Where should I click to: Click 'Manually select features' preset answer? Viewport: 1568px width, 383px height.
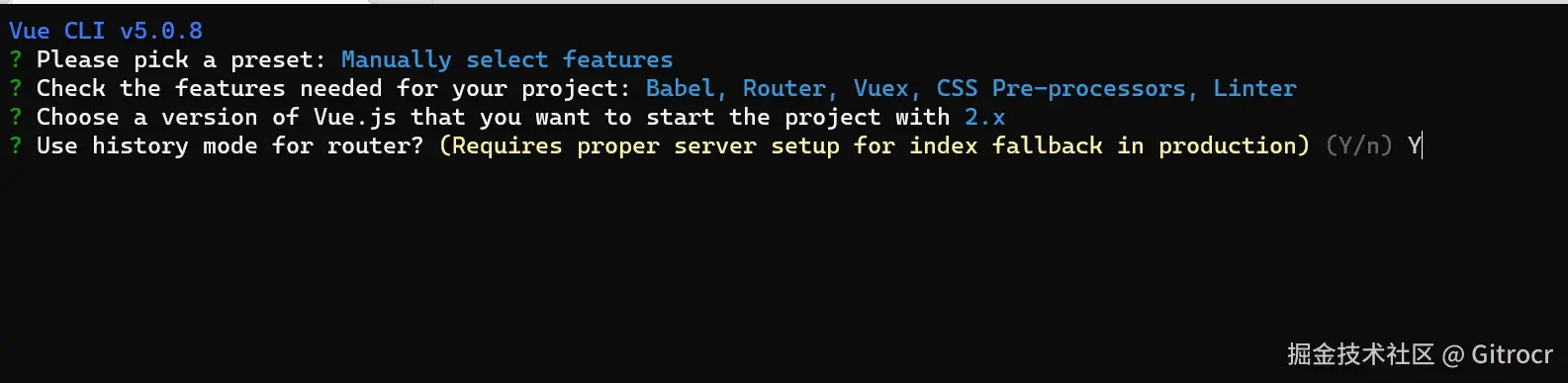[507, 59]
